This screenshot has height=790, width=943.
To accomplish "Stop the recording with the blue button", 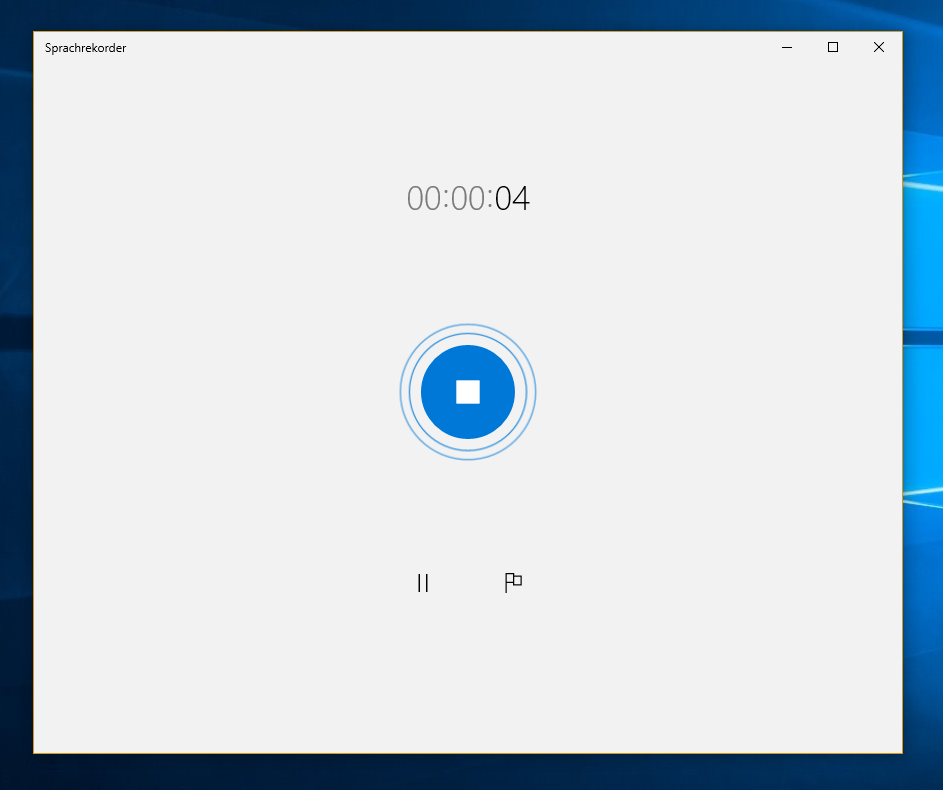I will point(468,391).
